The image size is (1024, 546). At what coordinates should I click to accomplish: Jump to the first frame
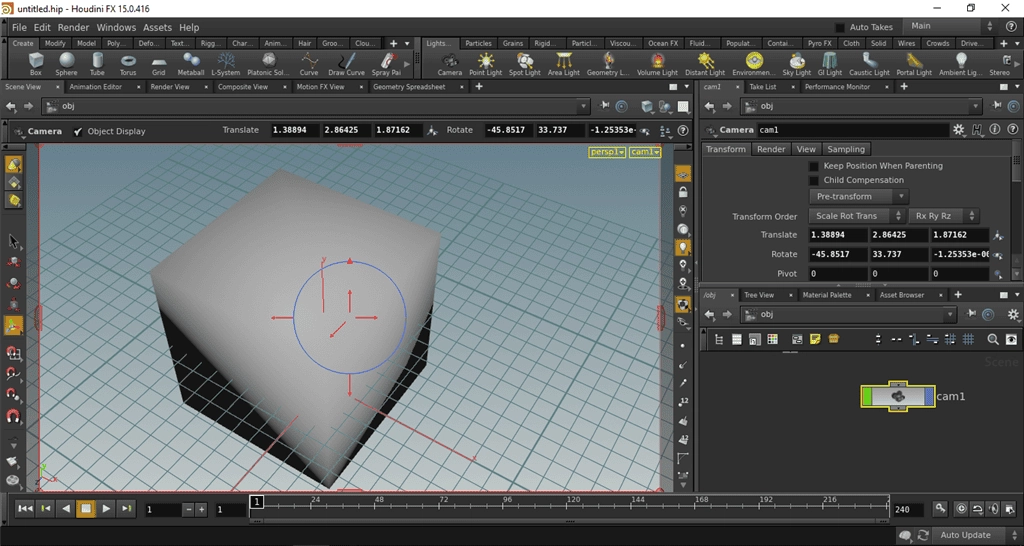(25, 509)
